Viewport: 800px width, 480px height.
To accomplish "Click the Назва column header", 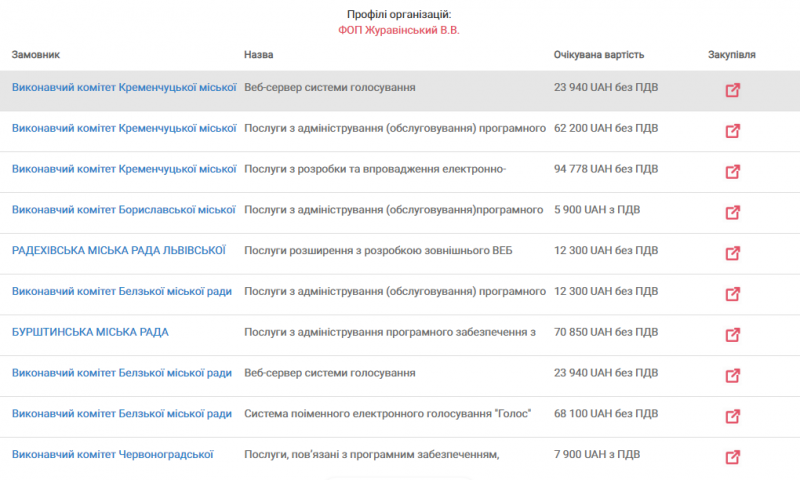I will coord(259,55).
